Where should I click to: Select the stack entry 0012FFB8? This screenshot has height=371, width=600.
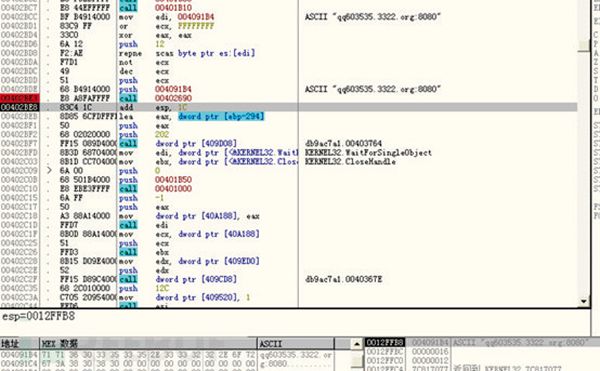point(385,342)
